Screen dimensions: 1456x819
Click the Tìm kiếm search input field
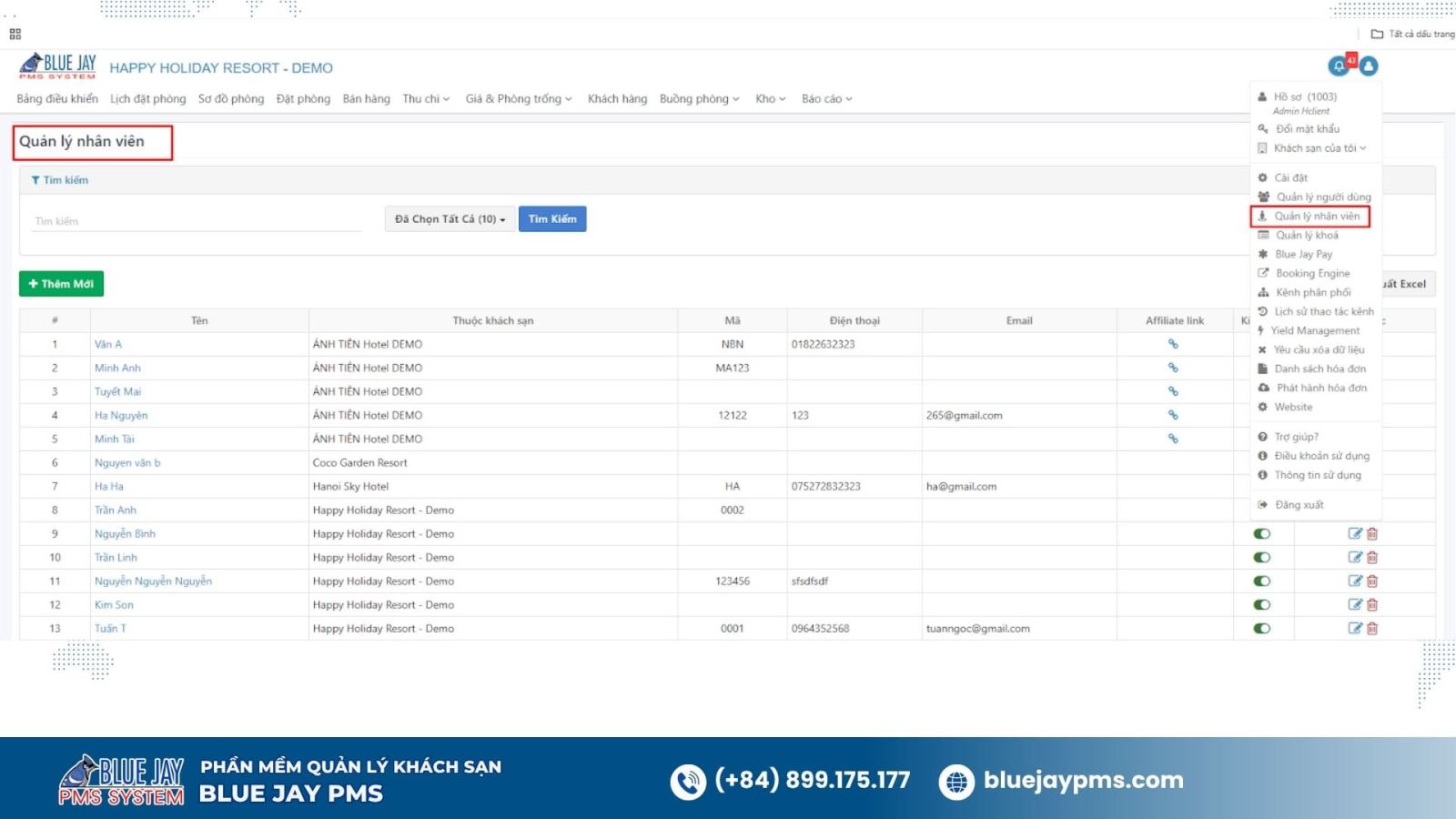coord(196,221)
